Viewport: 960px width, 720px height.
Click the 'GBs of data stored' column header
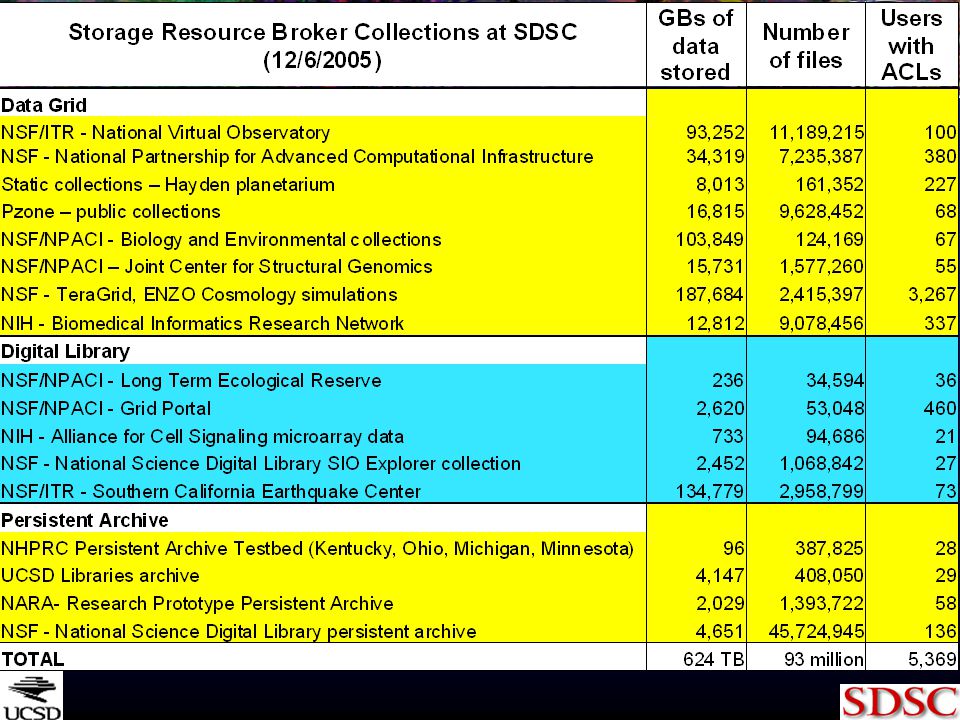pos(696,45)
